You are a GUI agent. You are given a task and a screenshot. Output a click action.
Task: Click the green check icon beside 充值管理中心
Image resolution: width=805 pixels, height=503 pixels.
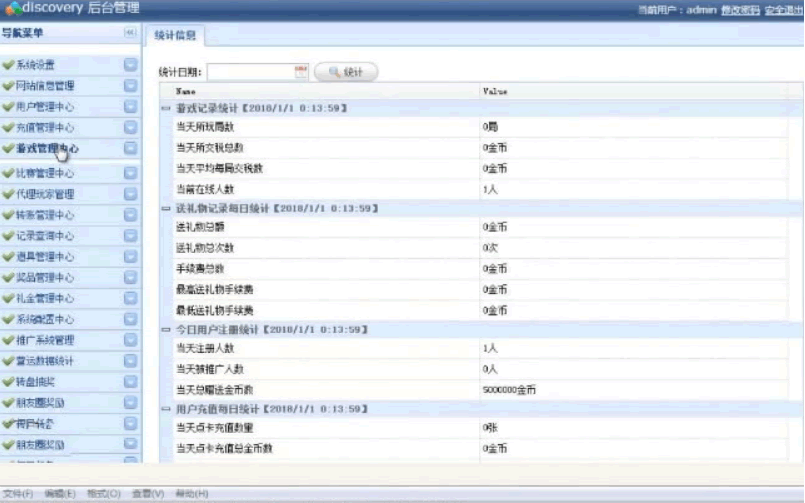9,128
